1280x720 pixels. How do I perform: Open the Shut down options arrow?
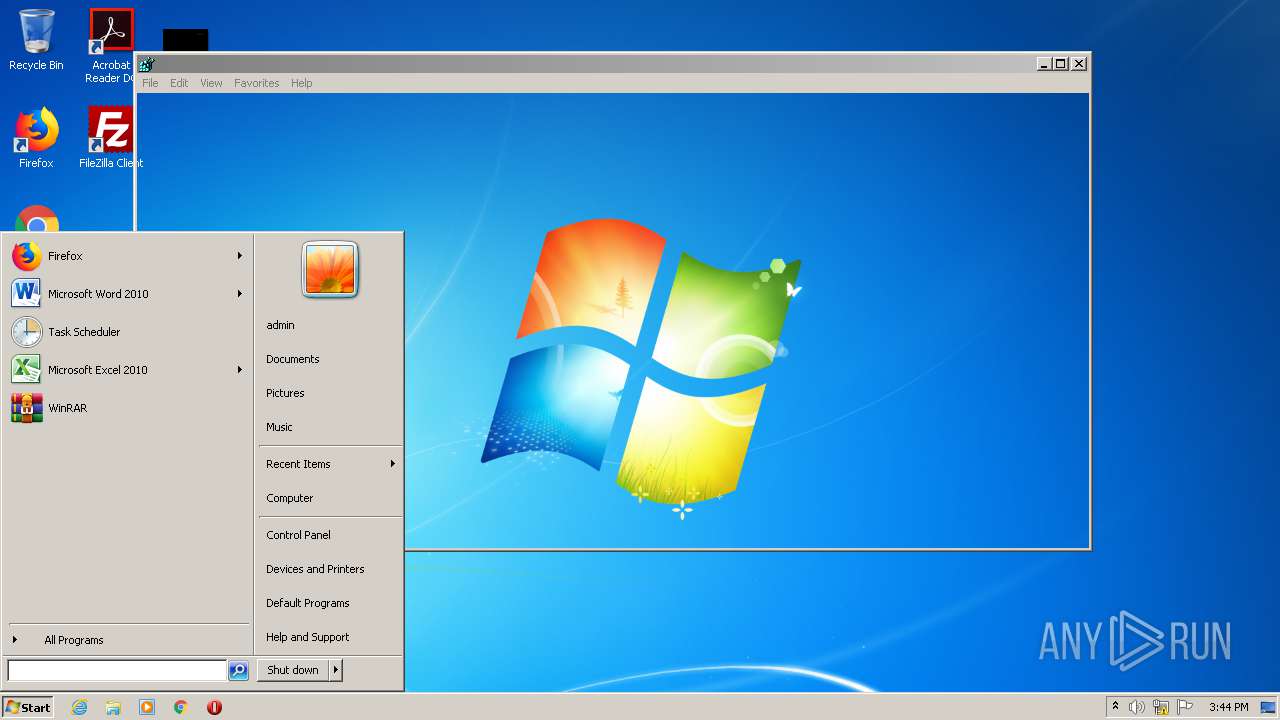336,670
